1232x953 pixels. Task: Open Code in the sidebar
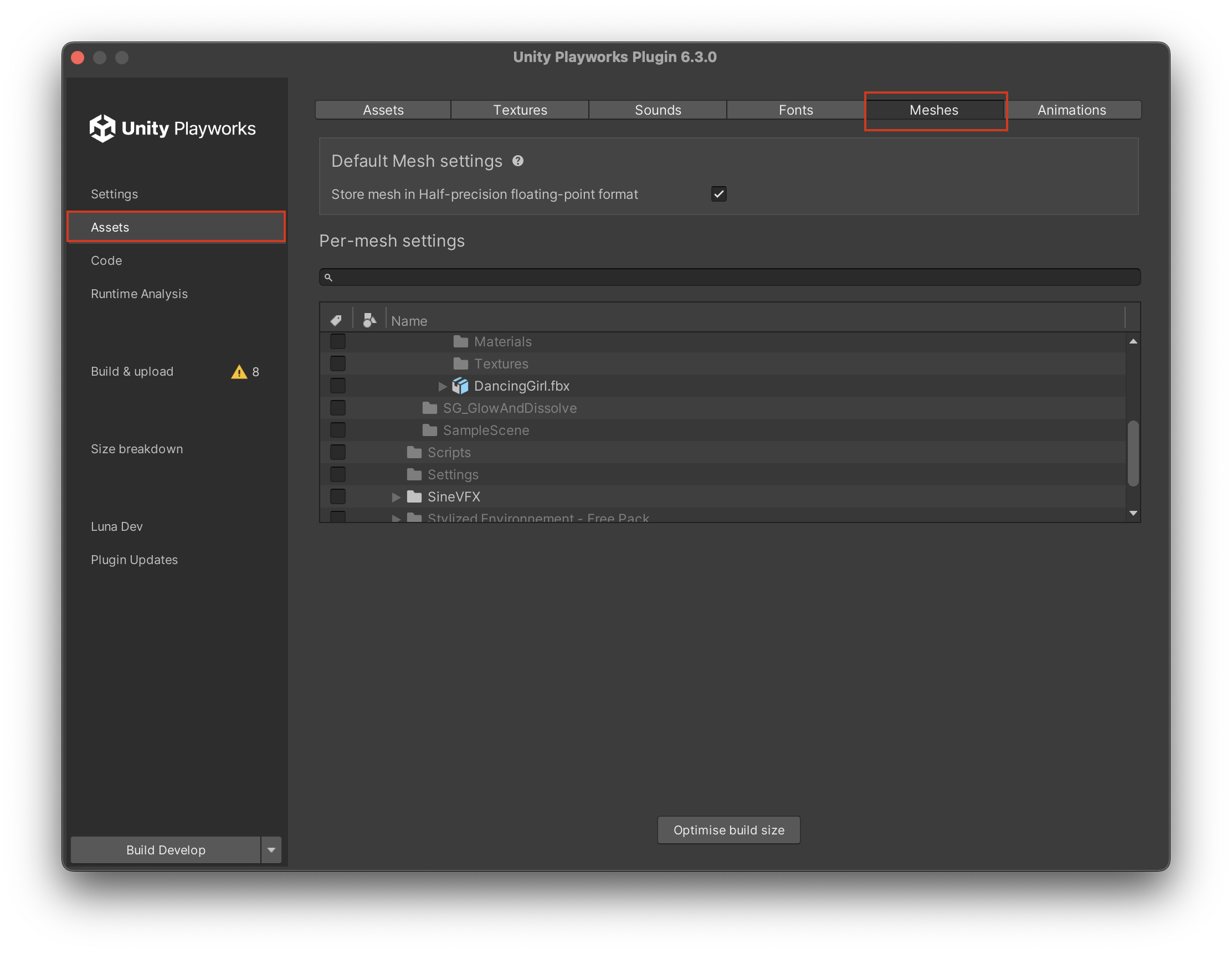point(106,260)
